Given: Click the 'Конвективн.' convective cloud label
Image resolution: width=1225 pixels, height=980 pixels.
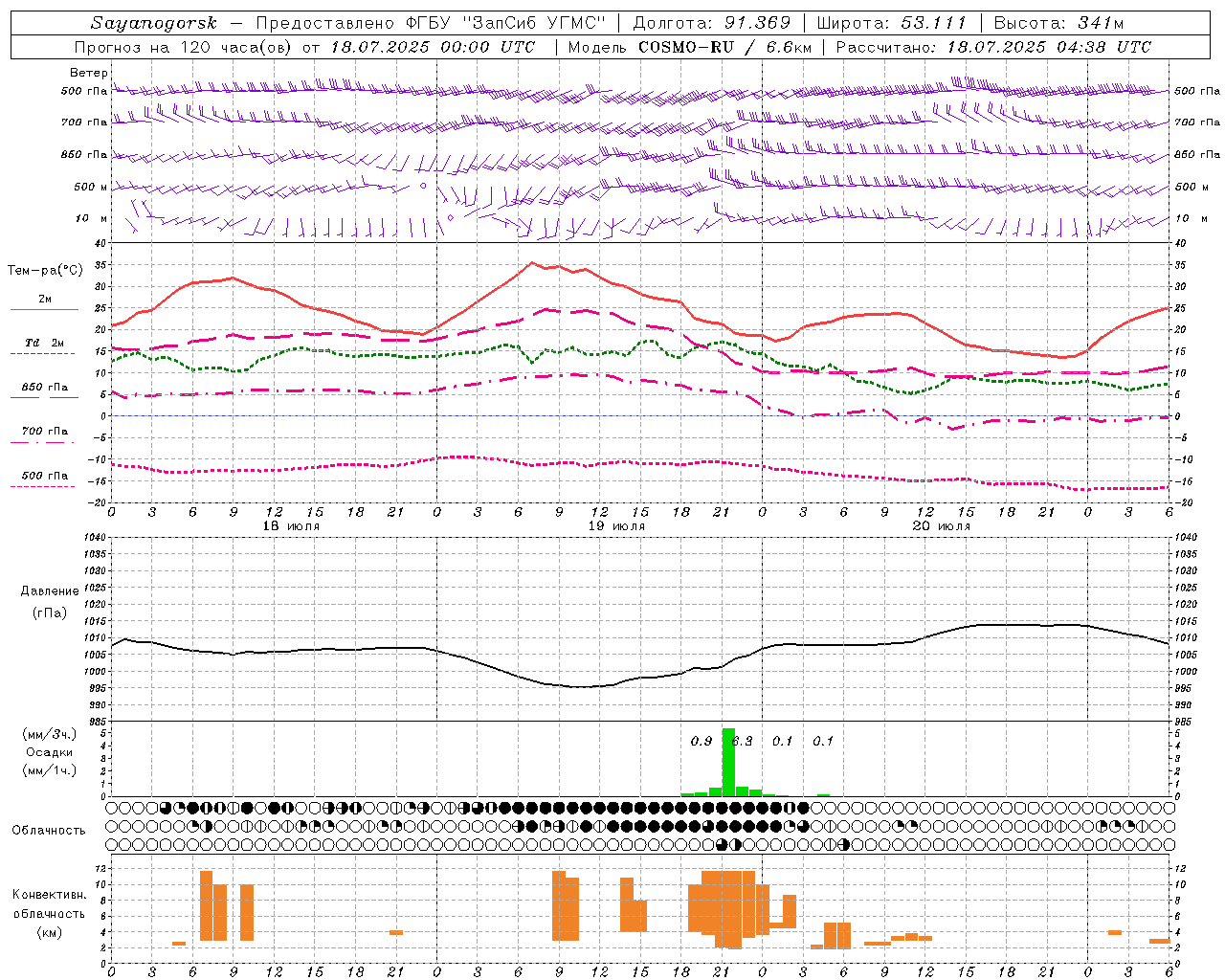Looking at the screenshot, I should point(50,895).
